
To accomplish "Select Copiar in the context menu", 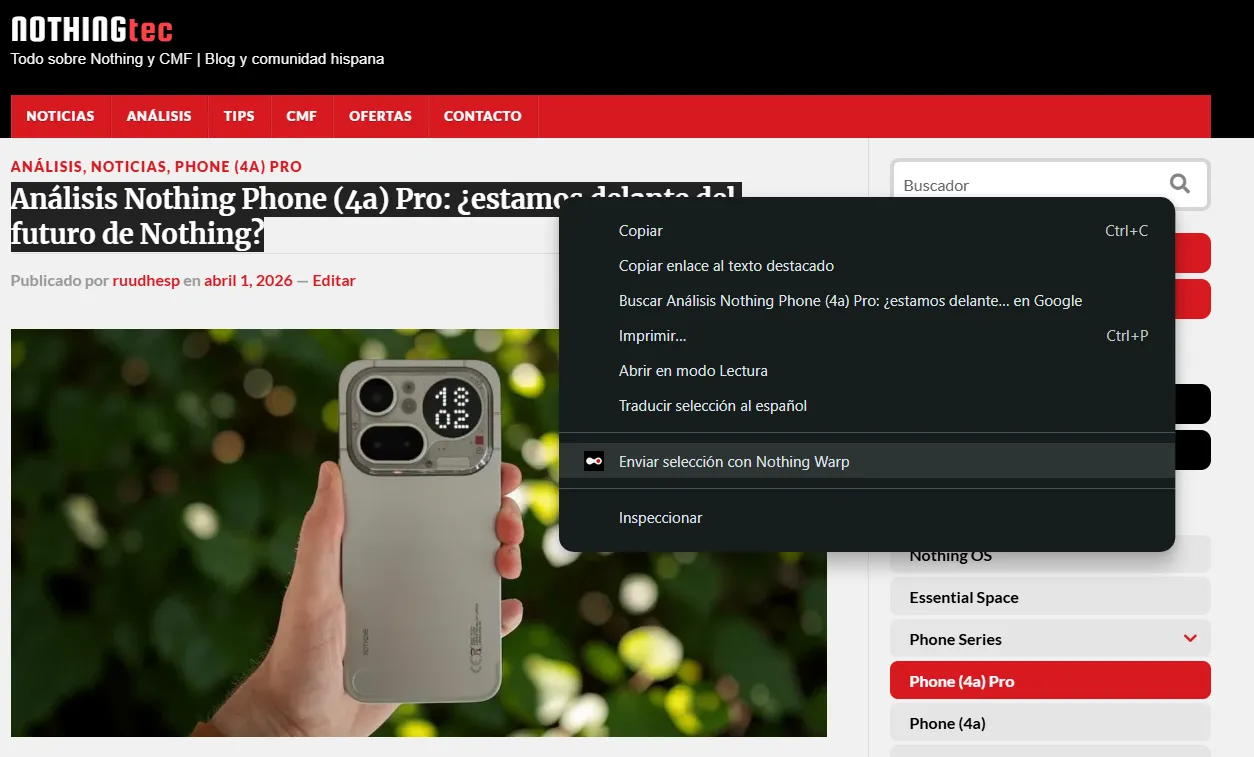I will [641, 231].
